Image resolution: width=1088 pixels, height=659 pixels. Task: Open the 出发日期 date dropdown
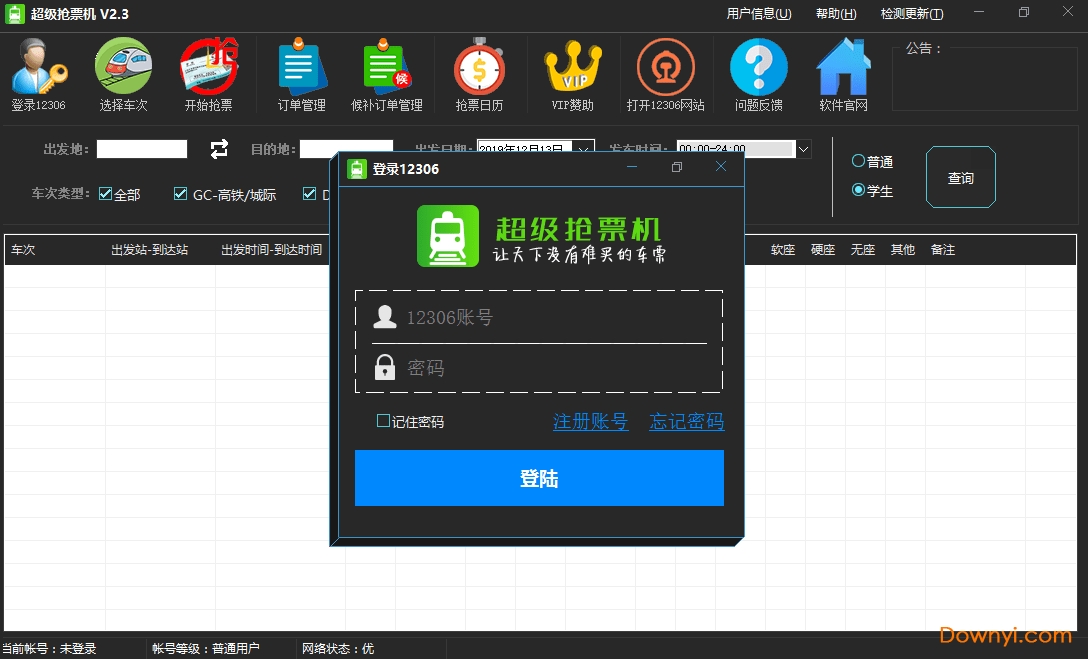pyautogui.click(x=585, y=148)
